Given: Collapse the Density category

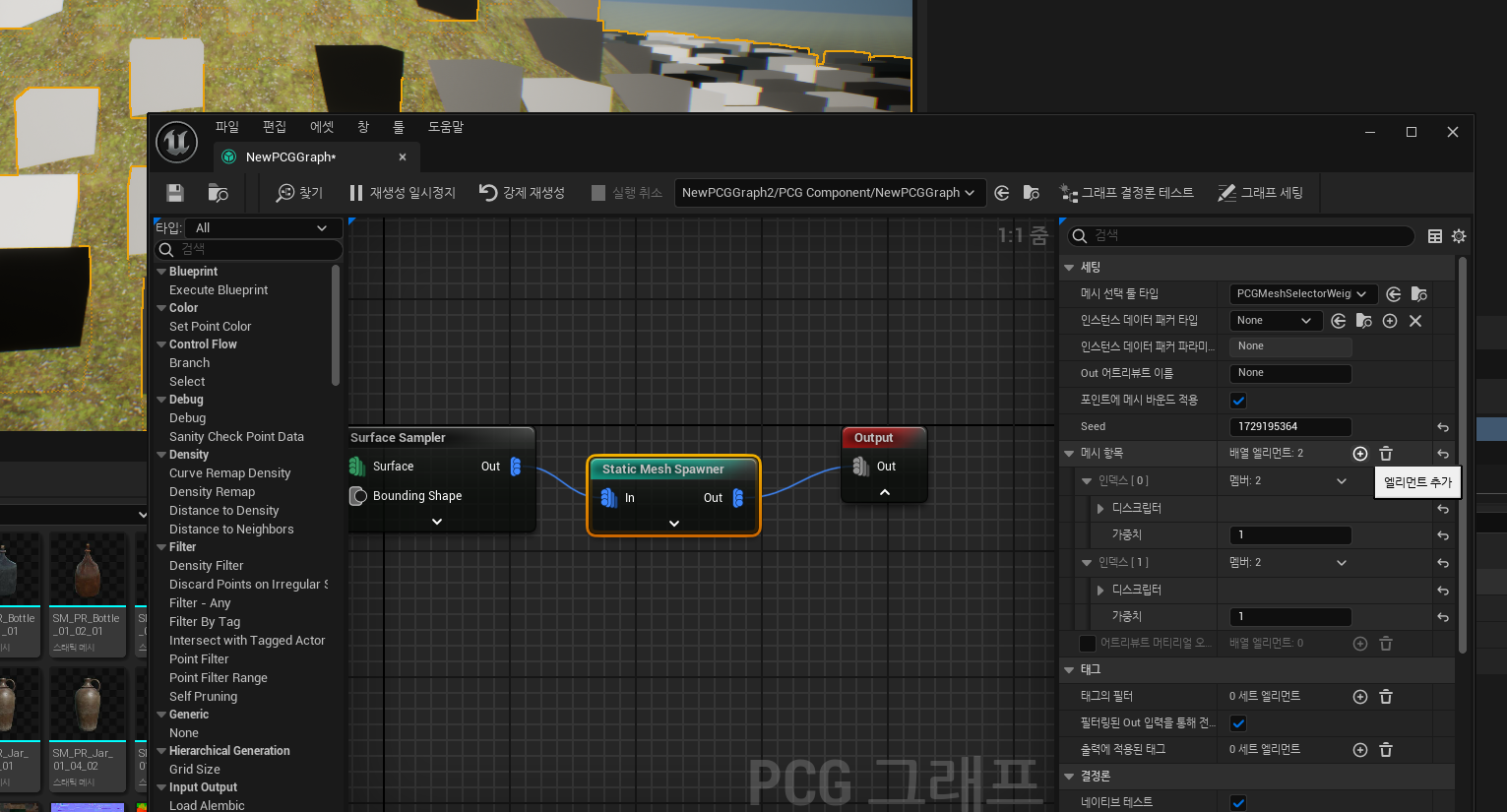Looking at the screenshot, I should (x=161, y=455).
